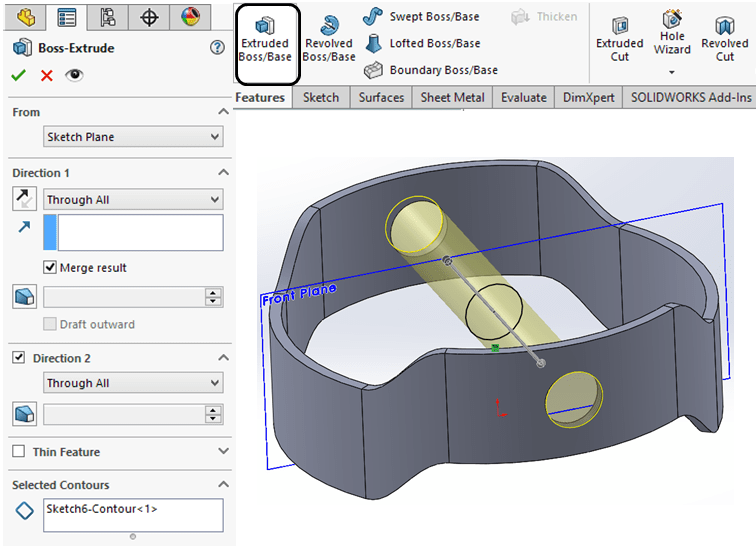Enable the Thin Feature checkbox
756x546 pixels.
pyautogui.click(x=18, y=452)
